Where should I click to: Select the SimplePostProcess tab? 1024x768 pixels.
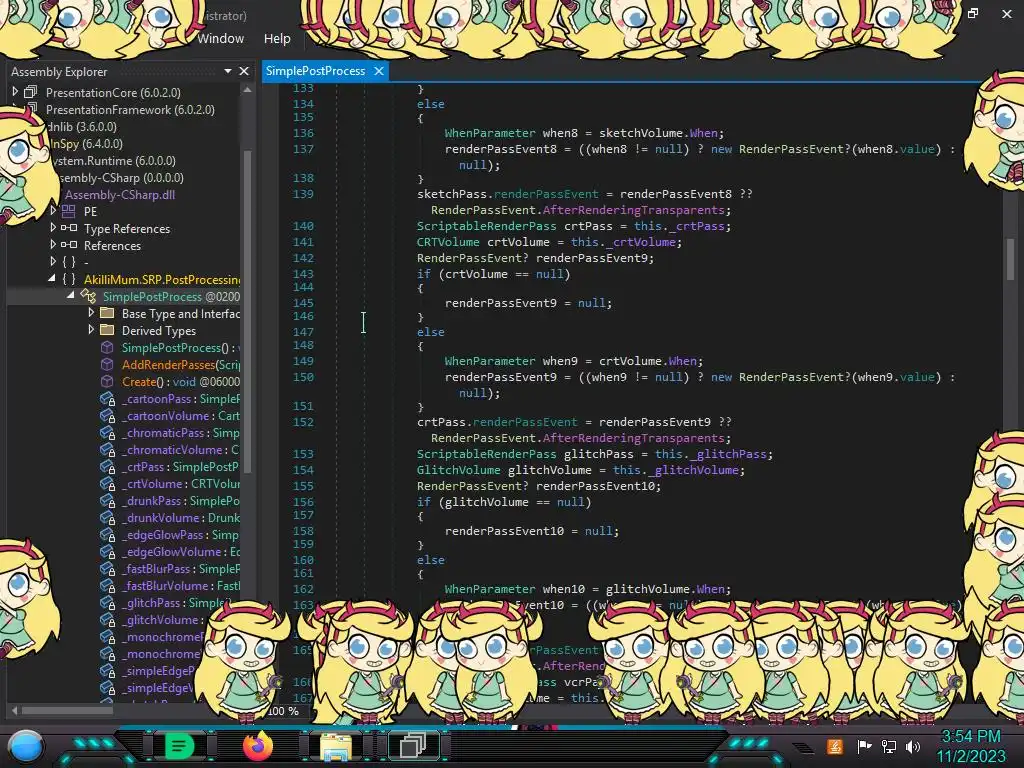pyautogui.click(x=315, y=71)
